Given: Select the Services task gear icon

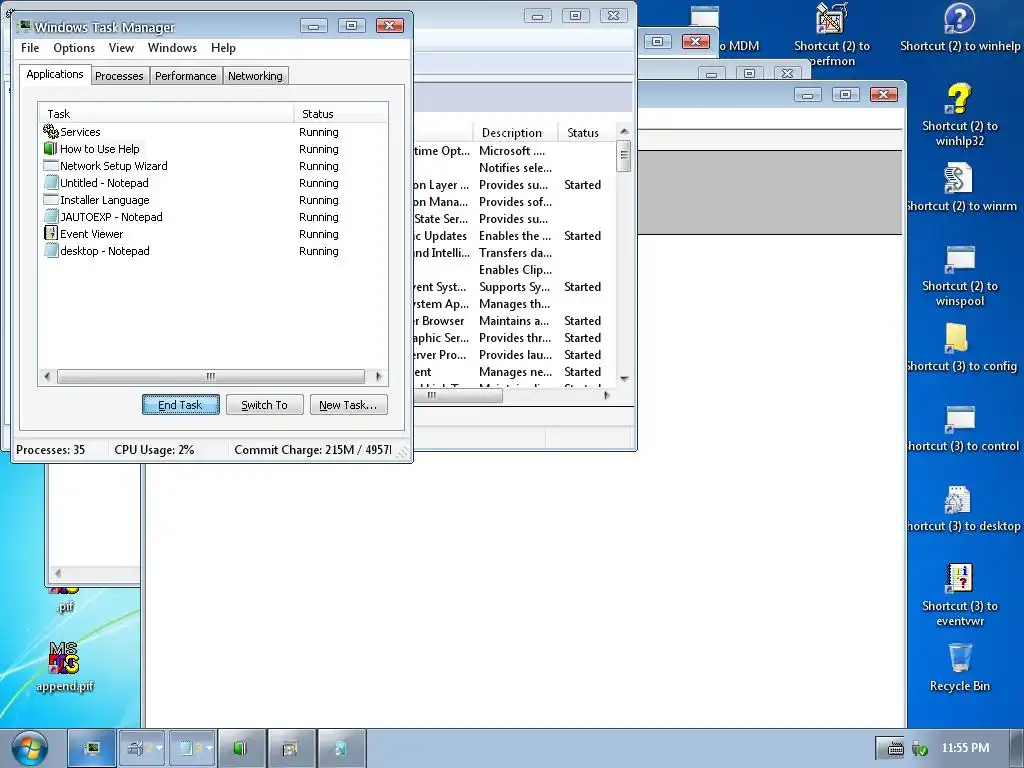Looking at the screenshot, I should point(51,132).
